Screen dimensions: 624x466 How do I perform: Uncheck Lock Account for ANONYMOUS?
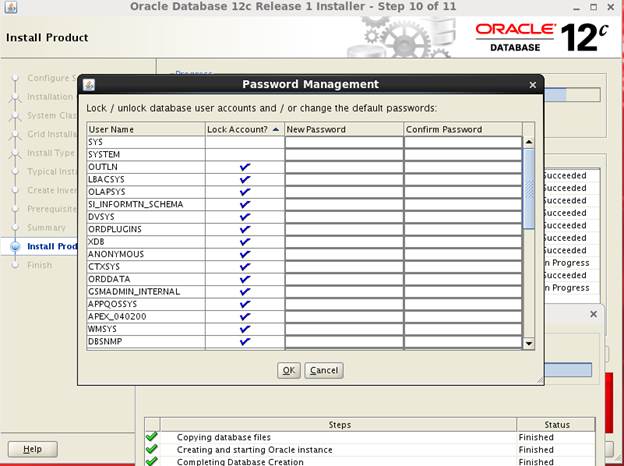click(x=245, y=254)
